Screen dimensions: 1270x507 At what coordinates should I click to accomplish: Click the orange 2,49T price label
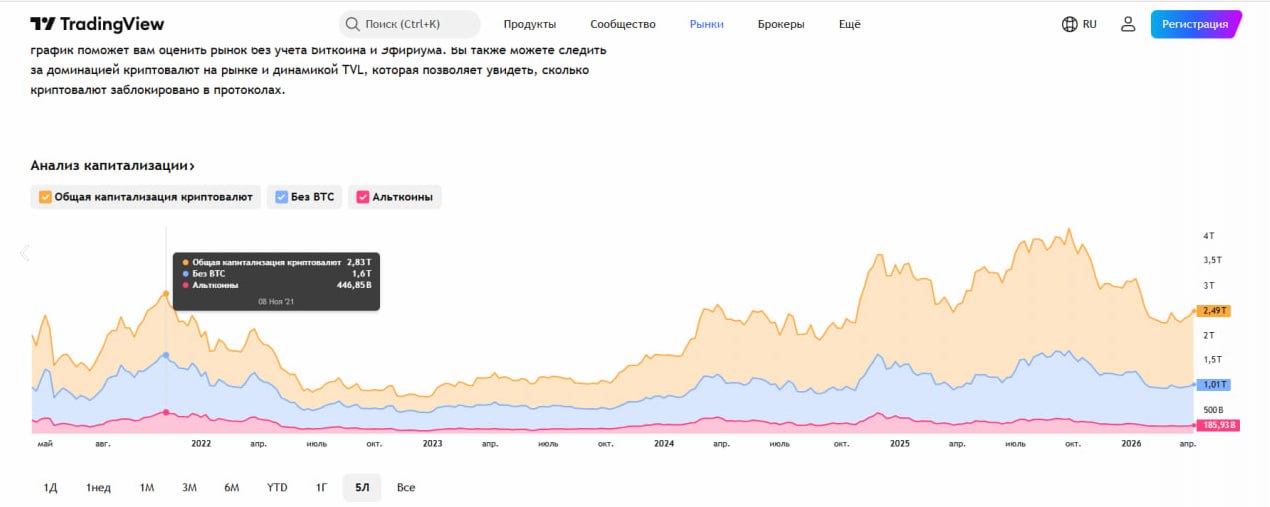click(1215, 311)
